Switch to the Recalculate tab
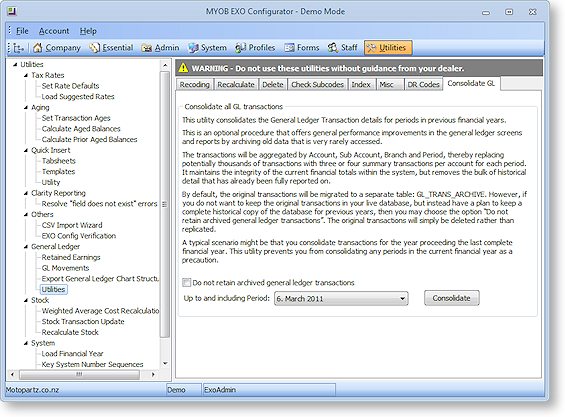Image resolution: width=565 pixels, height=417 pixels. tap(236, 84)
